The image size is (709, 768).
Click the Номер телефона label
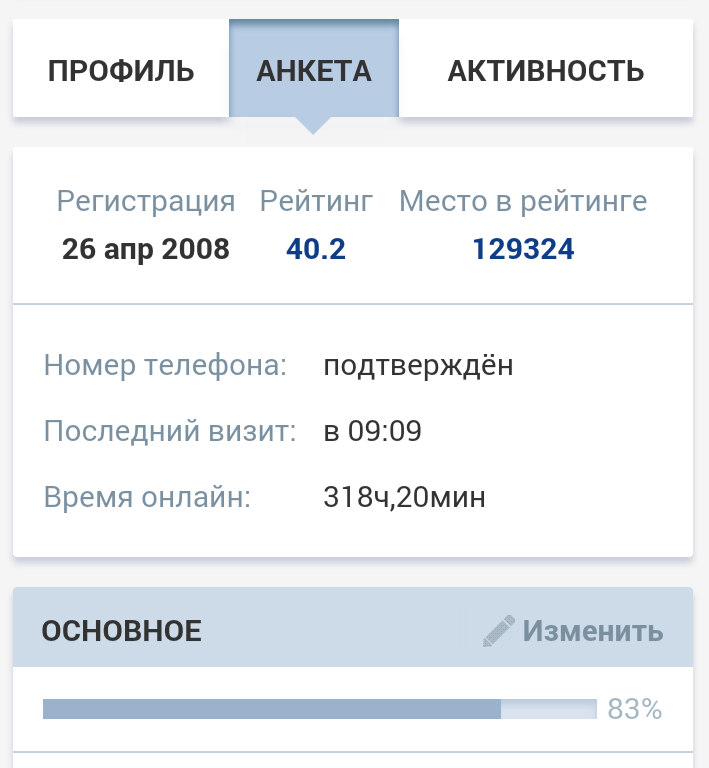[165, 366]
